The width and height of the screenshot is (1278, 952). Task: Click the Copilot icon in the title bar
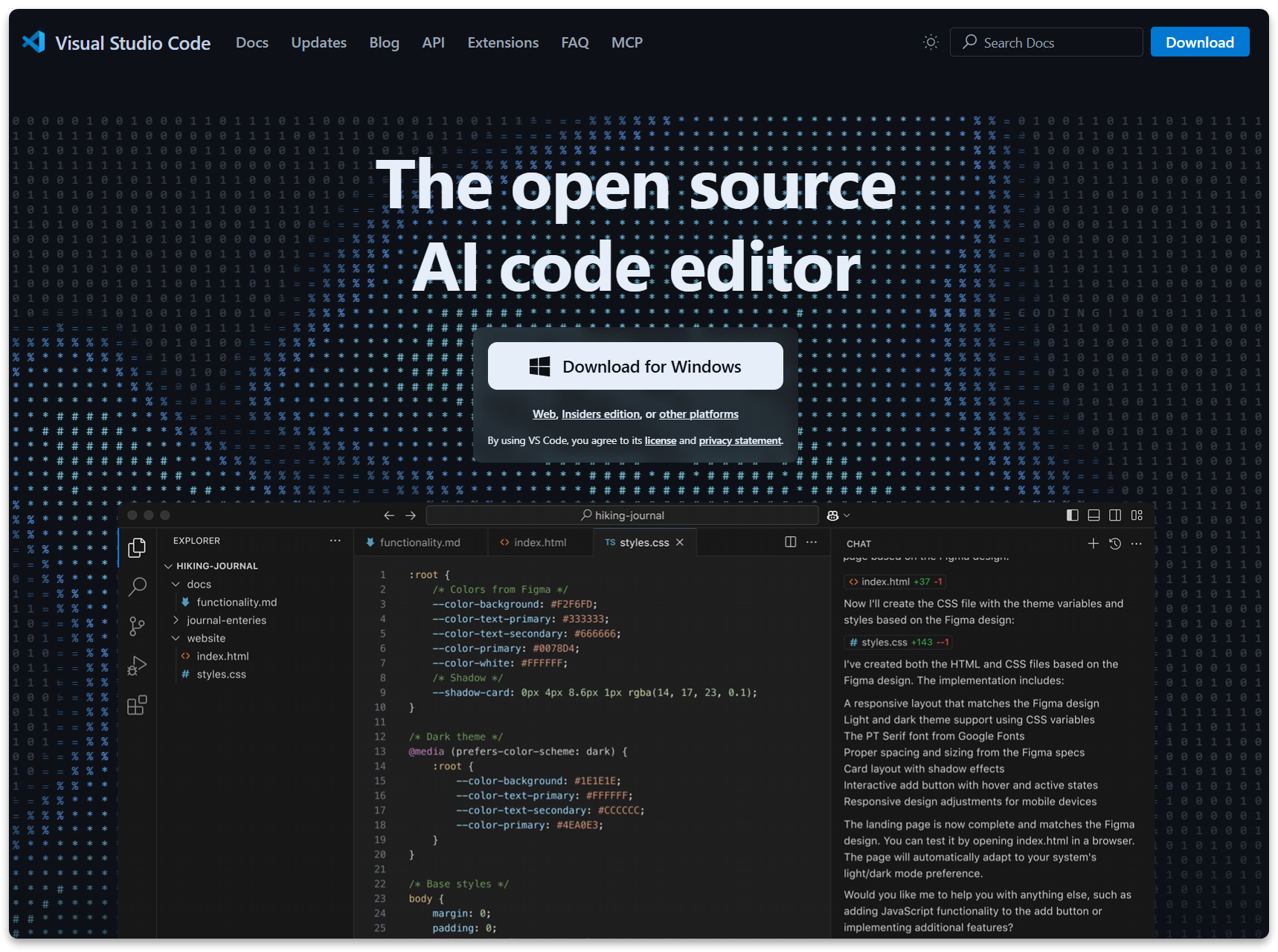point(832,515)
